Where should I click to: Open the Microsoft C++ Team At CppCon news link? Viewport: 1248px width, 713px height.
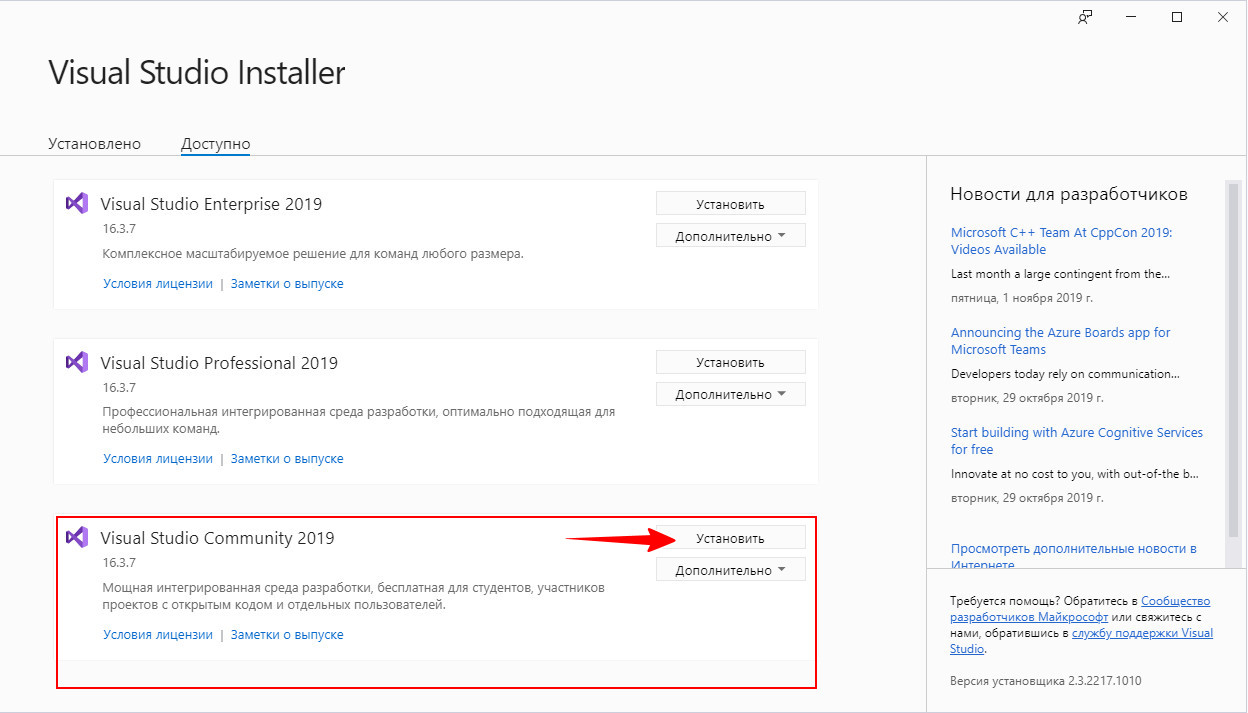(1061, 241)
